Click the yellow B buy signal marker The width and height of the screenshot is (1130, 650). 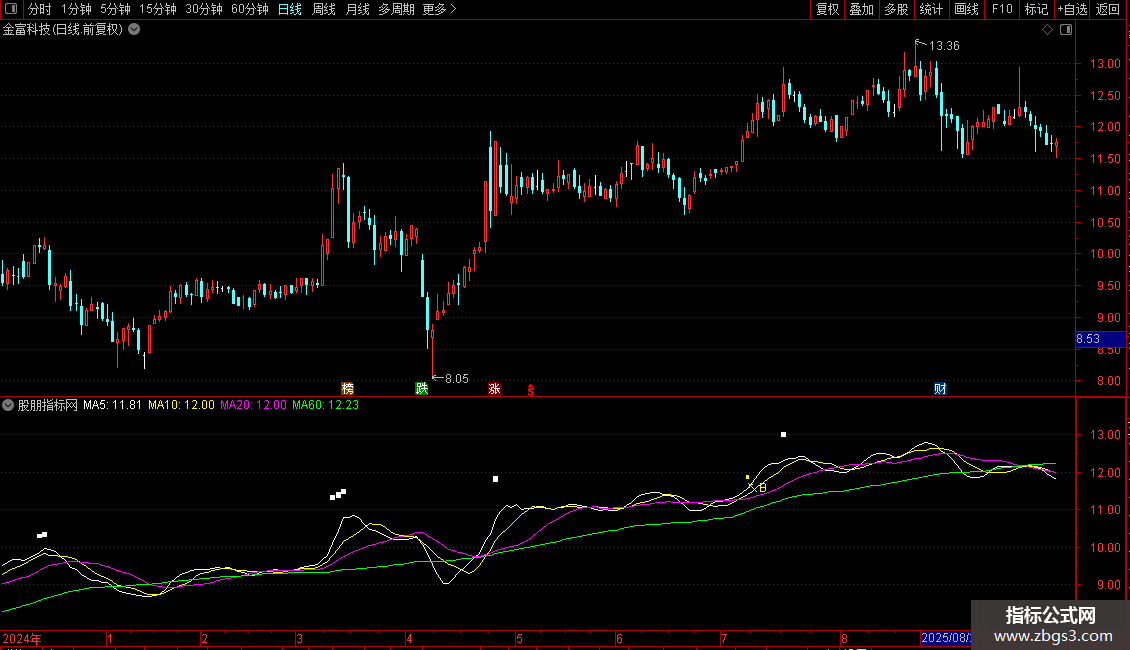[x=762, y=488]
